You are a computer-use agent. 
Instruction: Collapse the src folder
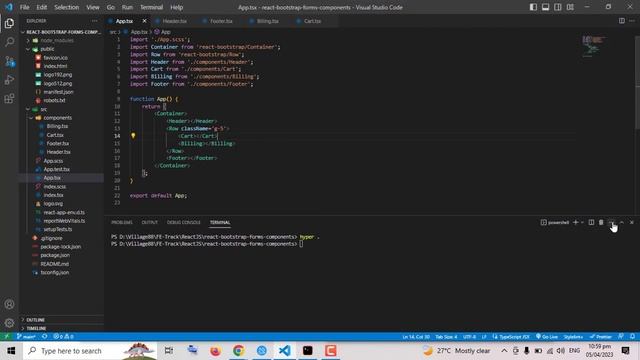pos(61,109)
